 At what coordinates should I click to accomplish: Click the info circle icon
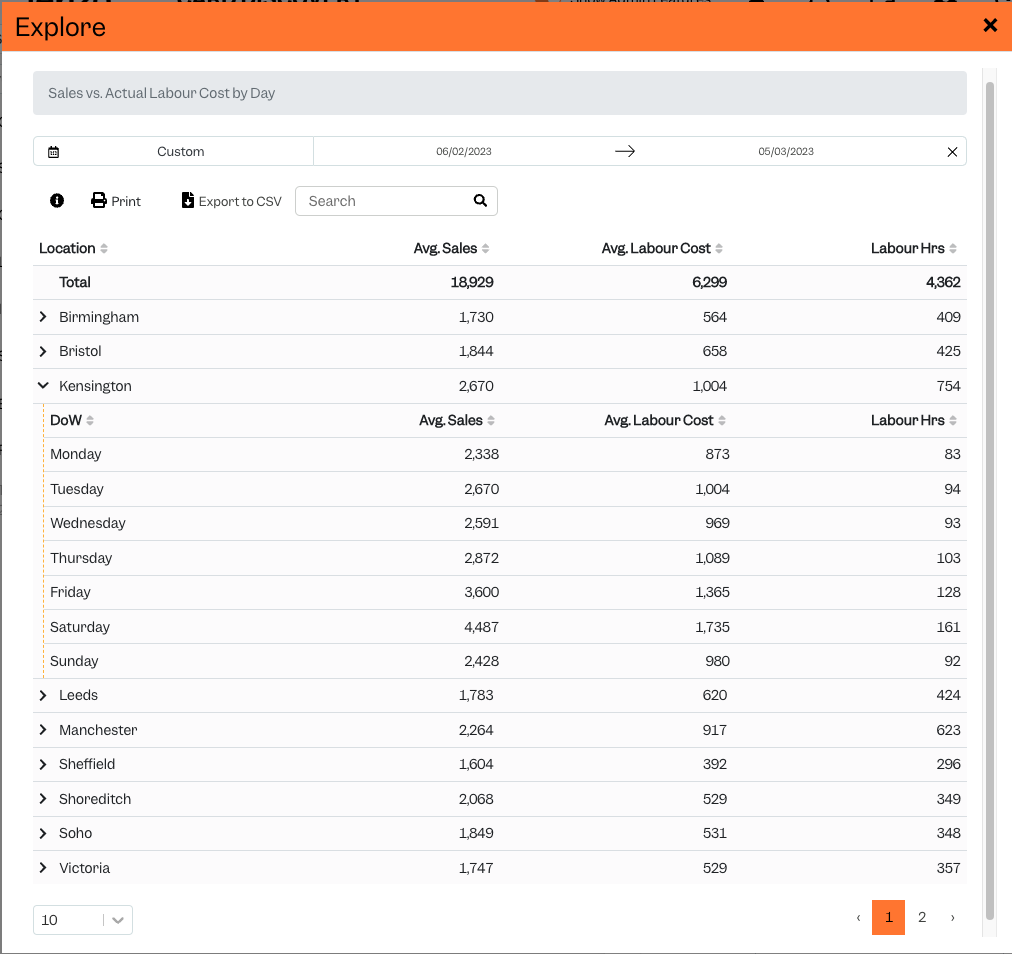point(57,201)
